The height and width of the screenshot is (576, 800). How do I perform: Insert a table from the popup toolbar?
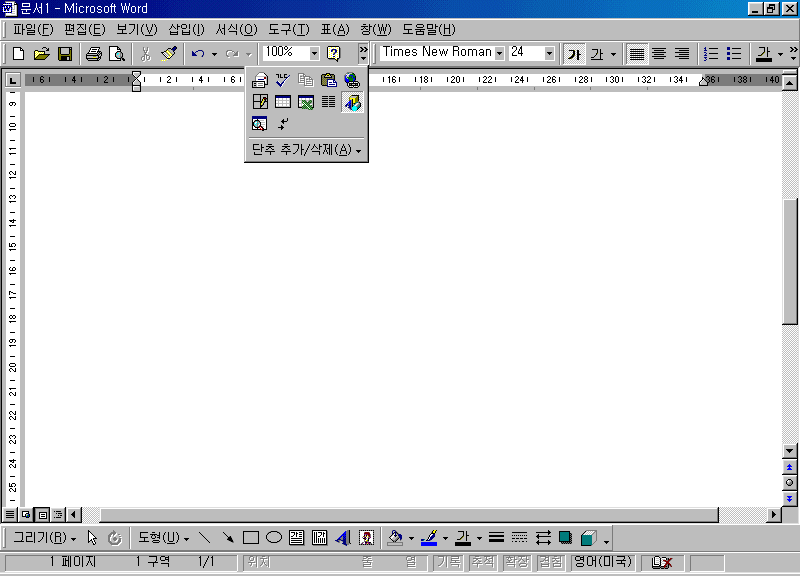pos(283,102)
